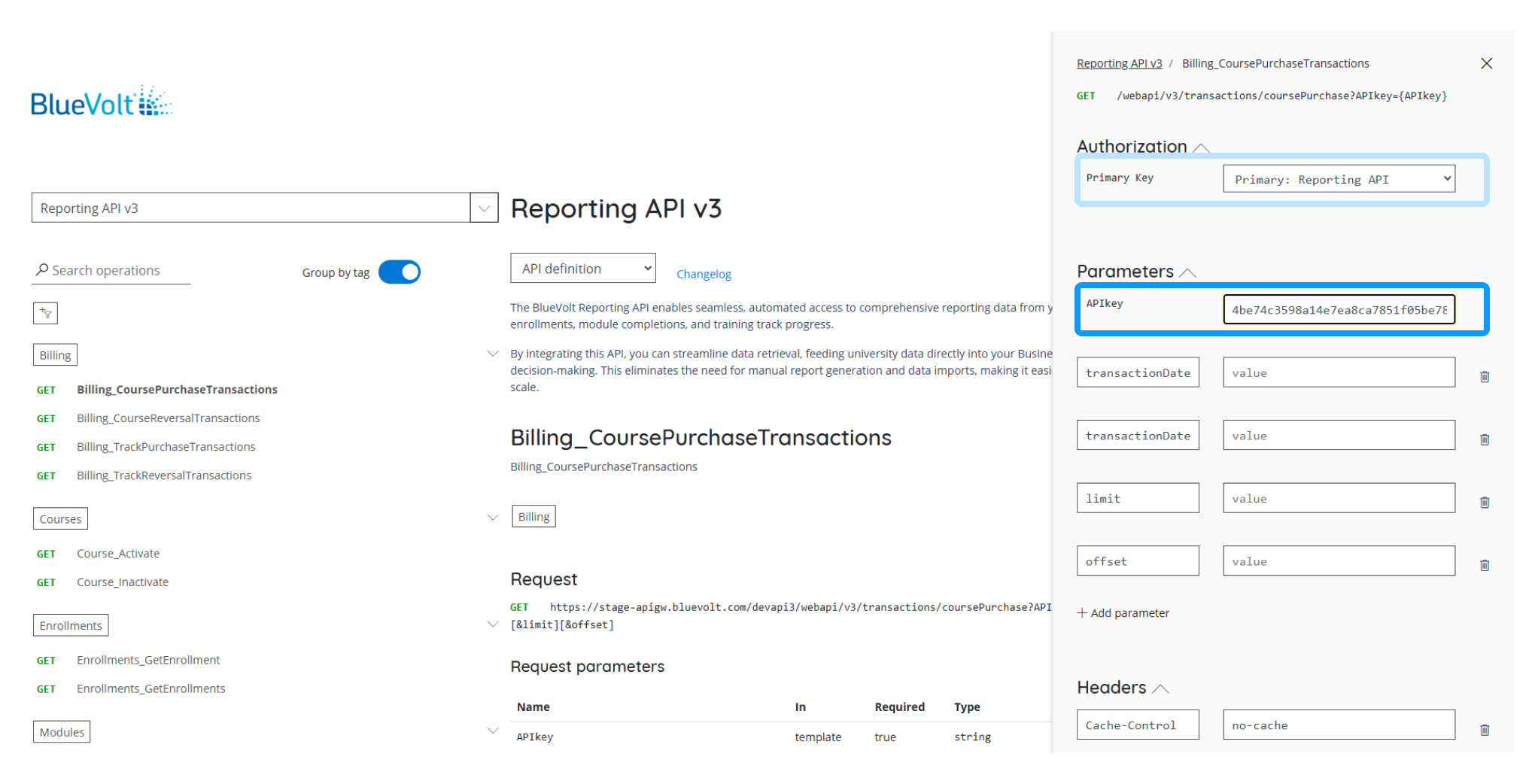
Task: Edit the no-cache header value field
Action: click(x=1339, y=725)
